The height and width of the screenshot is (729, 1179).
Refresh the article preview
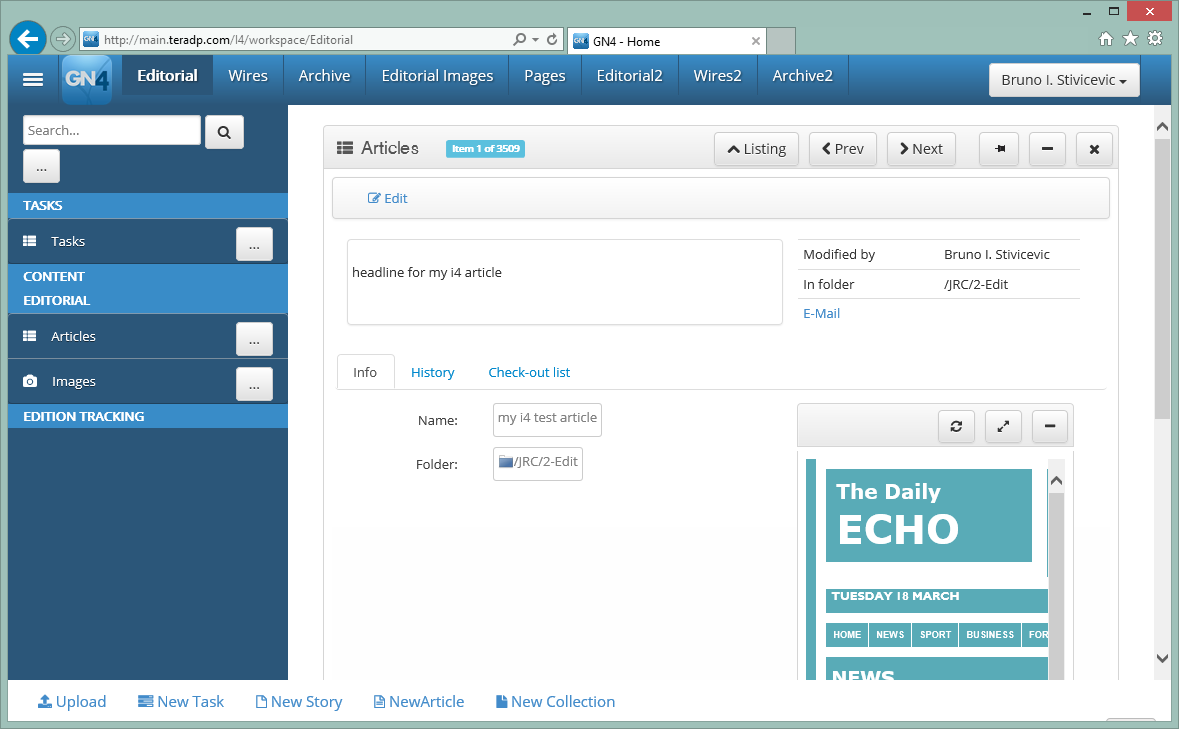[x=956, y=426]
